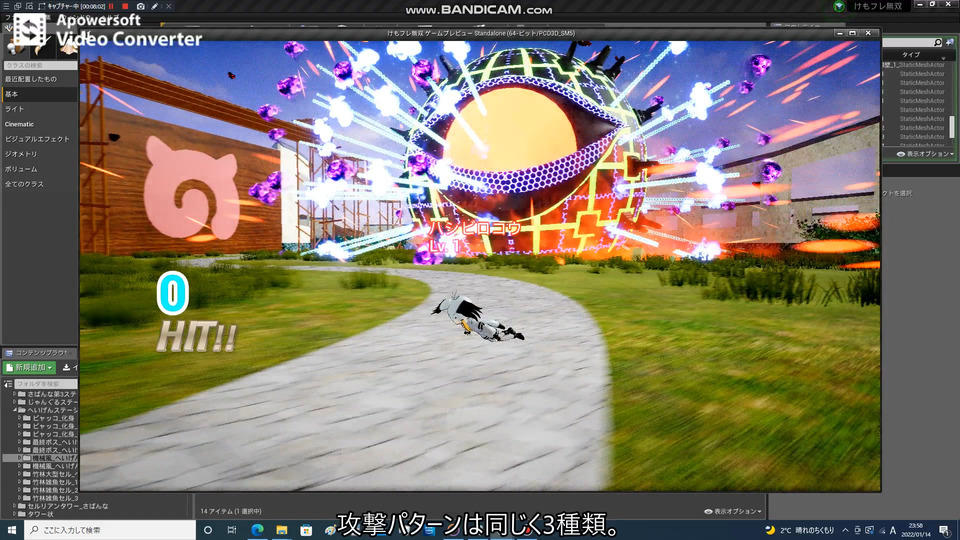Select the さばんな第3ステ folder
Screen dimensions: 960x540
point(48,394)
